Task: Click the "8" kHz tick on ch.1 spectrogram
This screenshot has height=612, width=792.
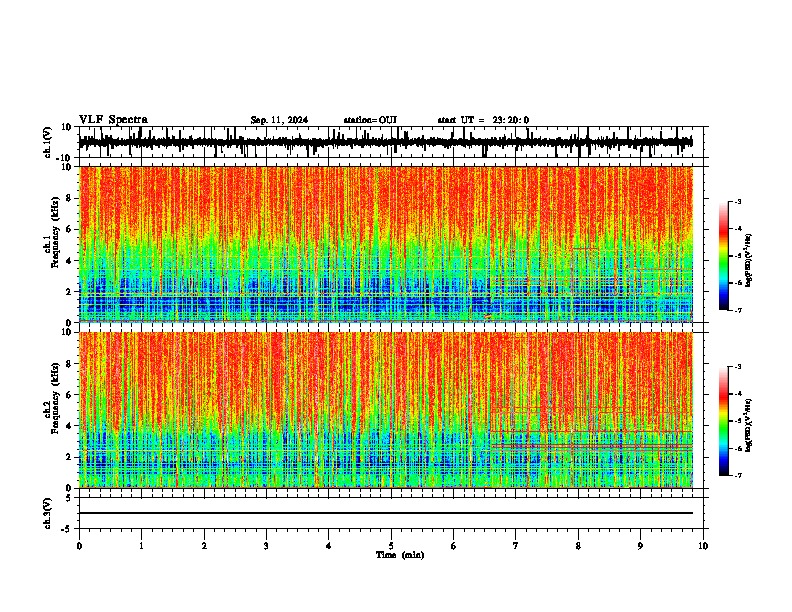Action: coord(69,198)
